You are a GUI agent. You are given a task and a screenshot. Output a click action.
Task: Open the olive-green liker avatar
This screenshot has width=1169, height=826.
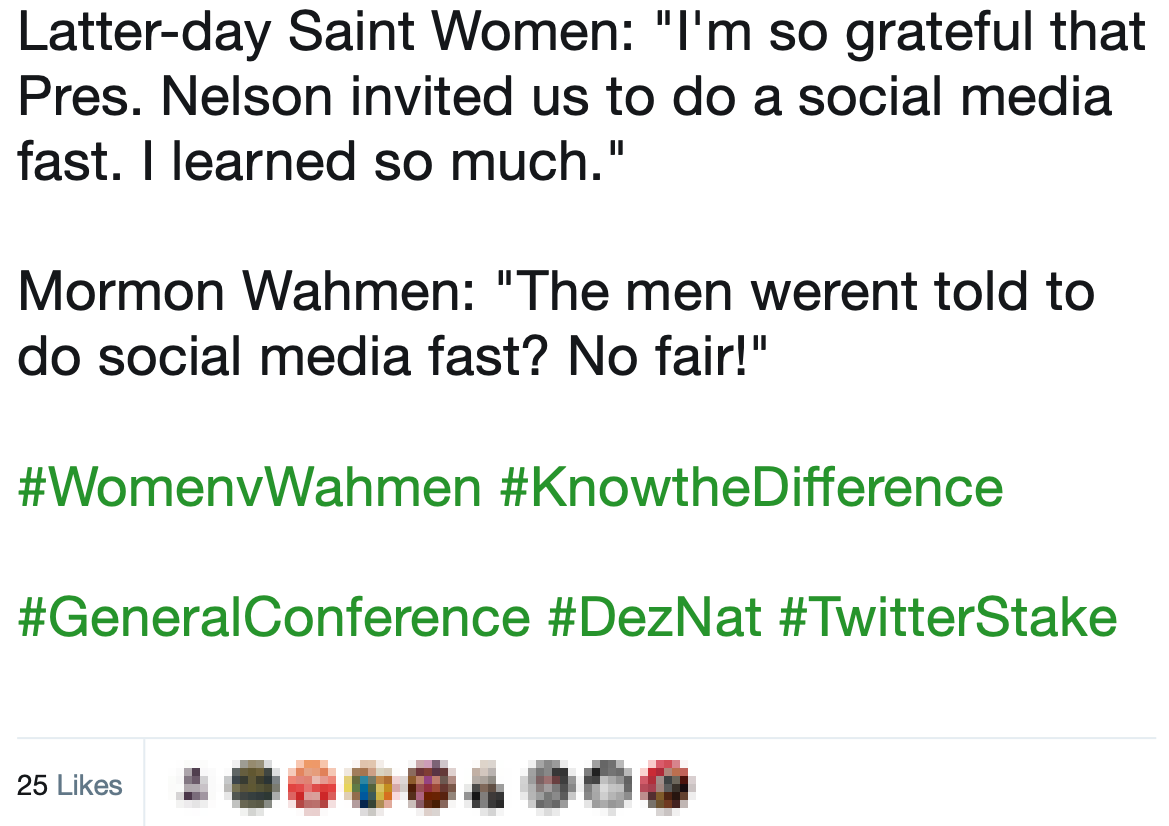[255, 785]
